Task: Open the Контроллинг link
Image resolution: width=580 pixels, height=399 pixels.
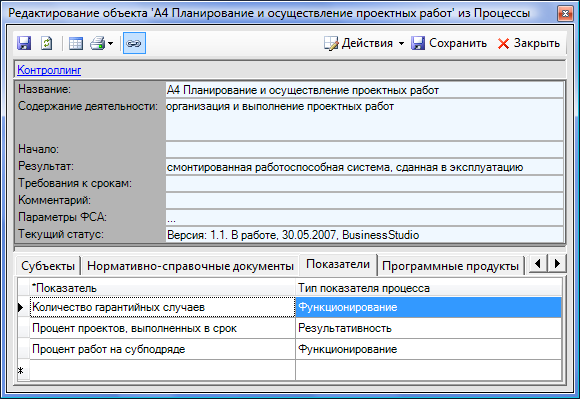Action: [x=49, y=70]
